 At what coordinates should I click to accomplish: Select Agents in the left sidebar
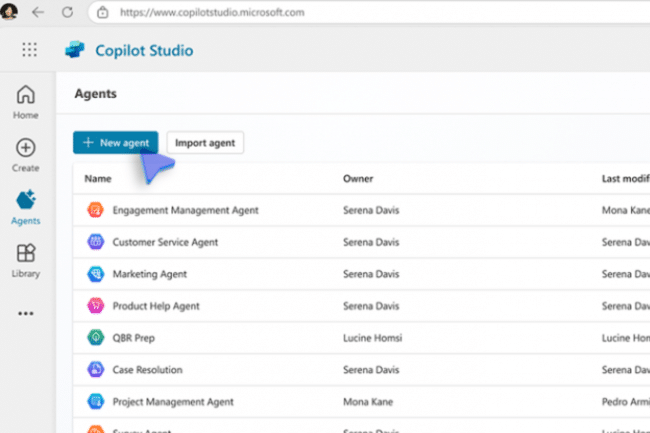pos(25,208)
